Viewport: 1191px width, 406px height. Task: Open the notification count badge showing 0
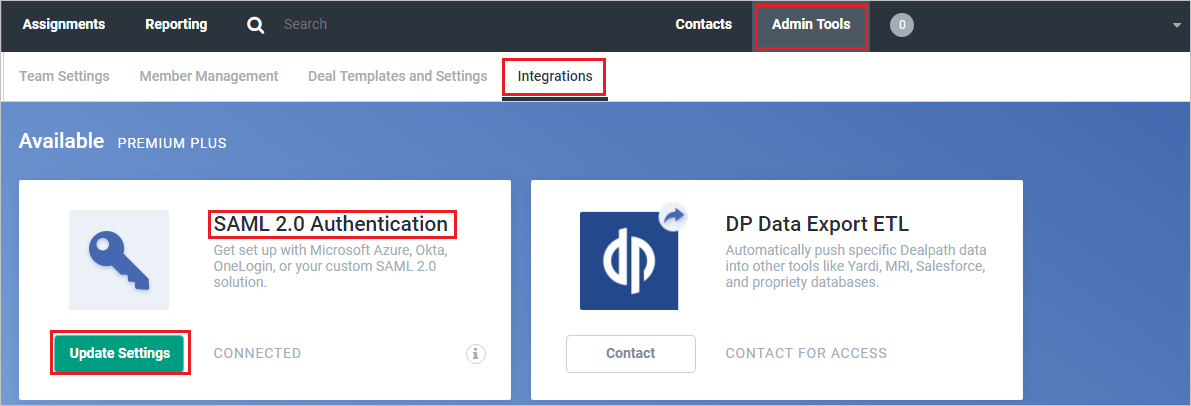[x=902, y=25]
